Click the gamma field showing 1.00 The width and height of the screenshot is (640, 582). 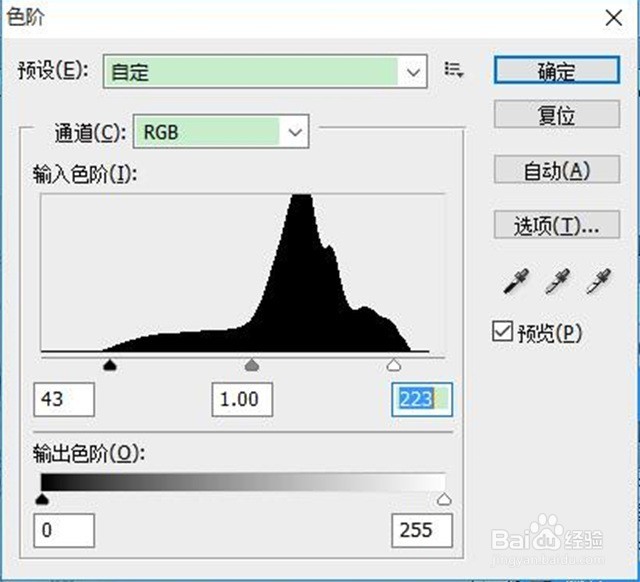242,399
